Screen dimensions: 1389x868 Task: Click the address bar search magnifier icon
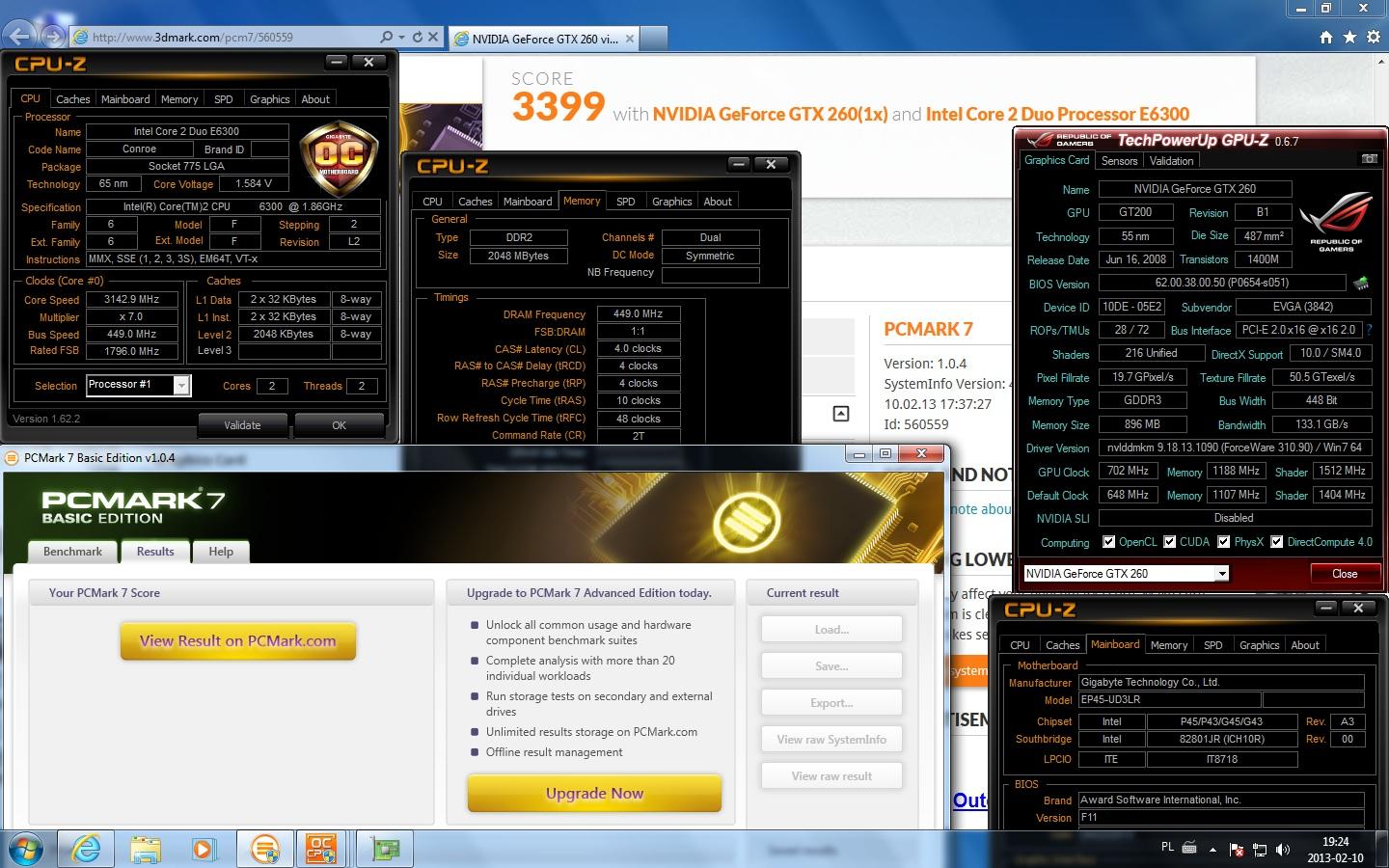point(386,37)
